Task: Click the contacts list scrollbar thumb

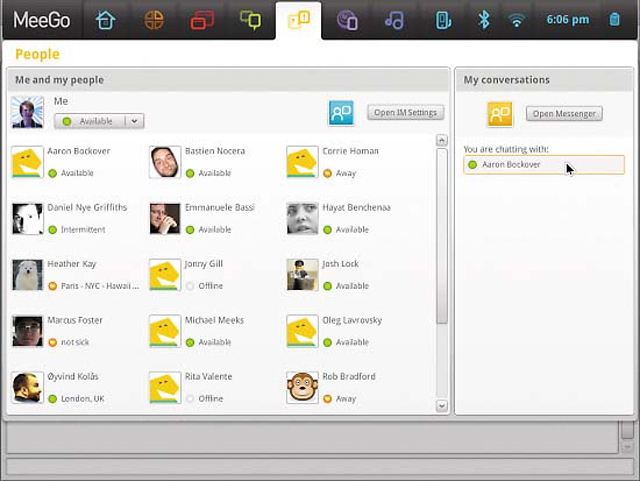Action: click(442, 236)
